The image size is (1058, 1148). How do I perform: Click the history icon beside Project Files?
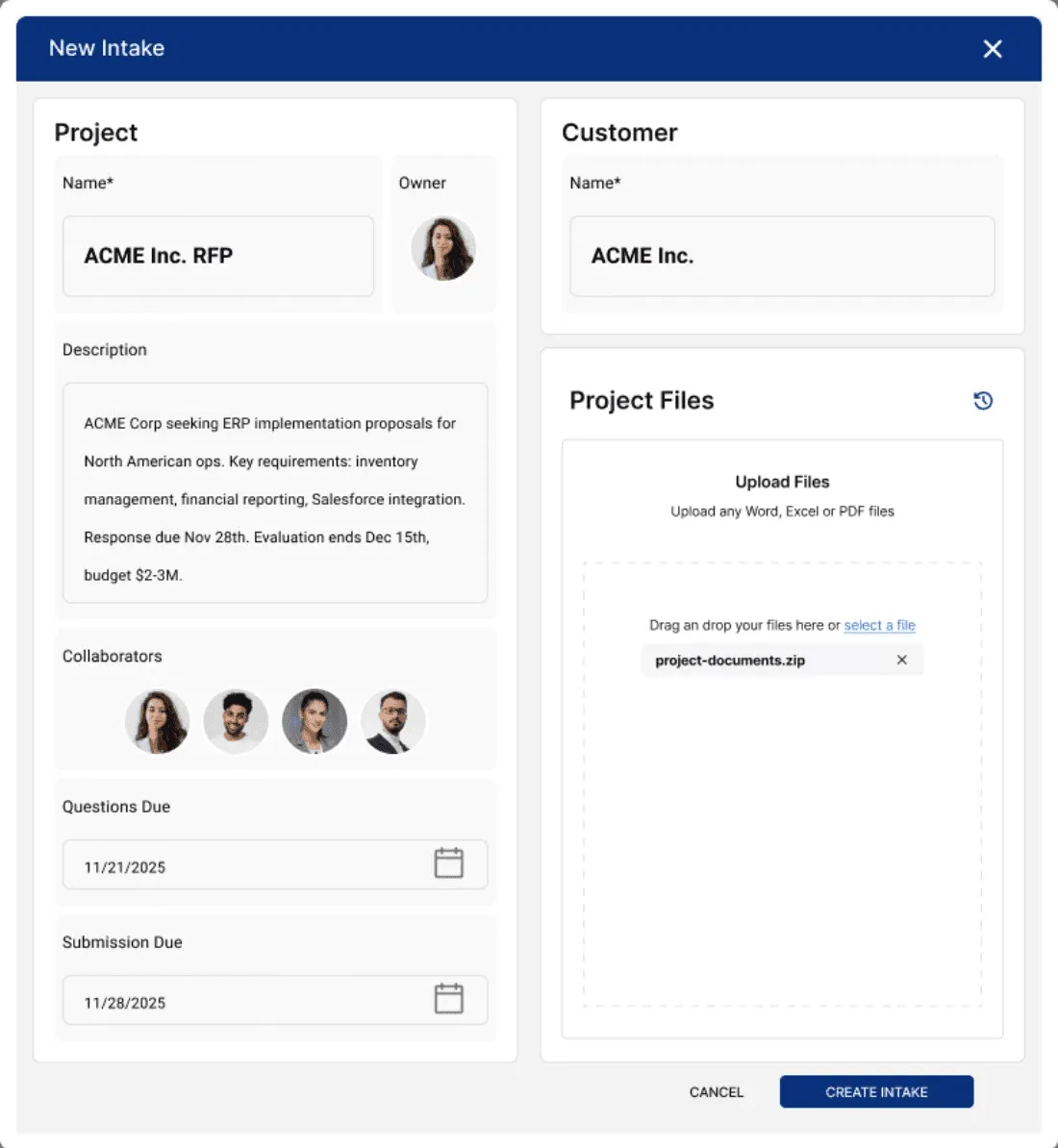[x=983, y=401]
